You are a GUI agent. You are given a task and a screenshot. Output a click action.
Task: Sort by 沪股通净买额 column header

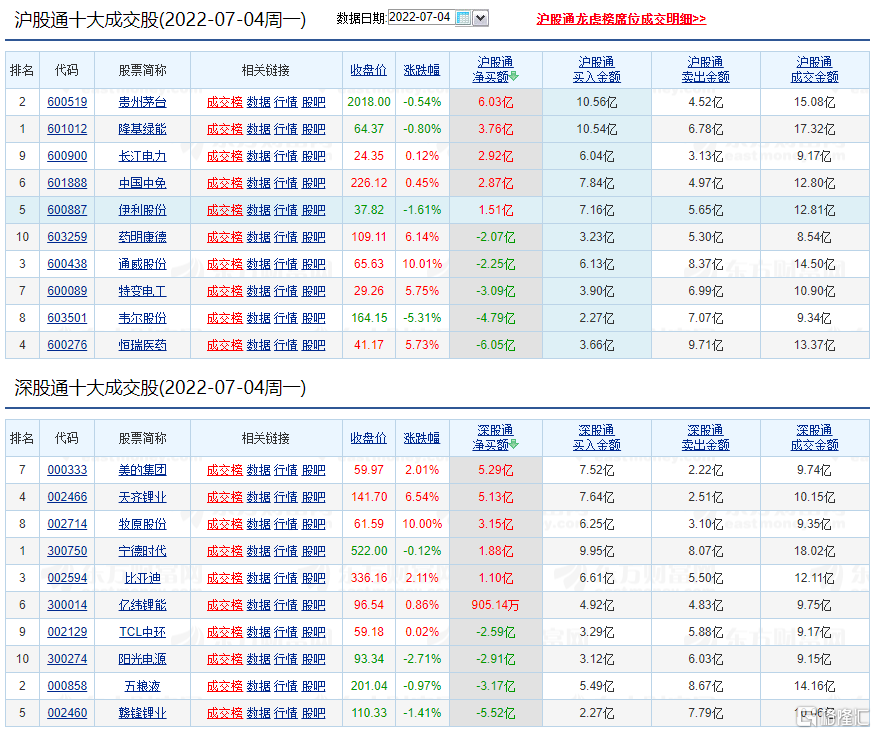496,70
